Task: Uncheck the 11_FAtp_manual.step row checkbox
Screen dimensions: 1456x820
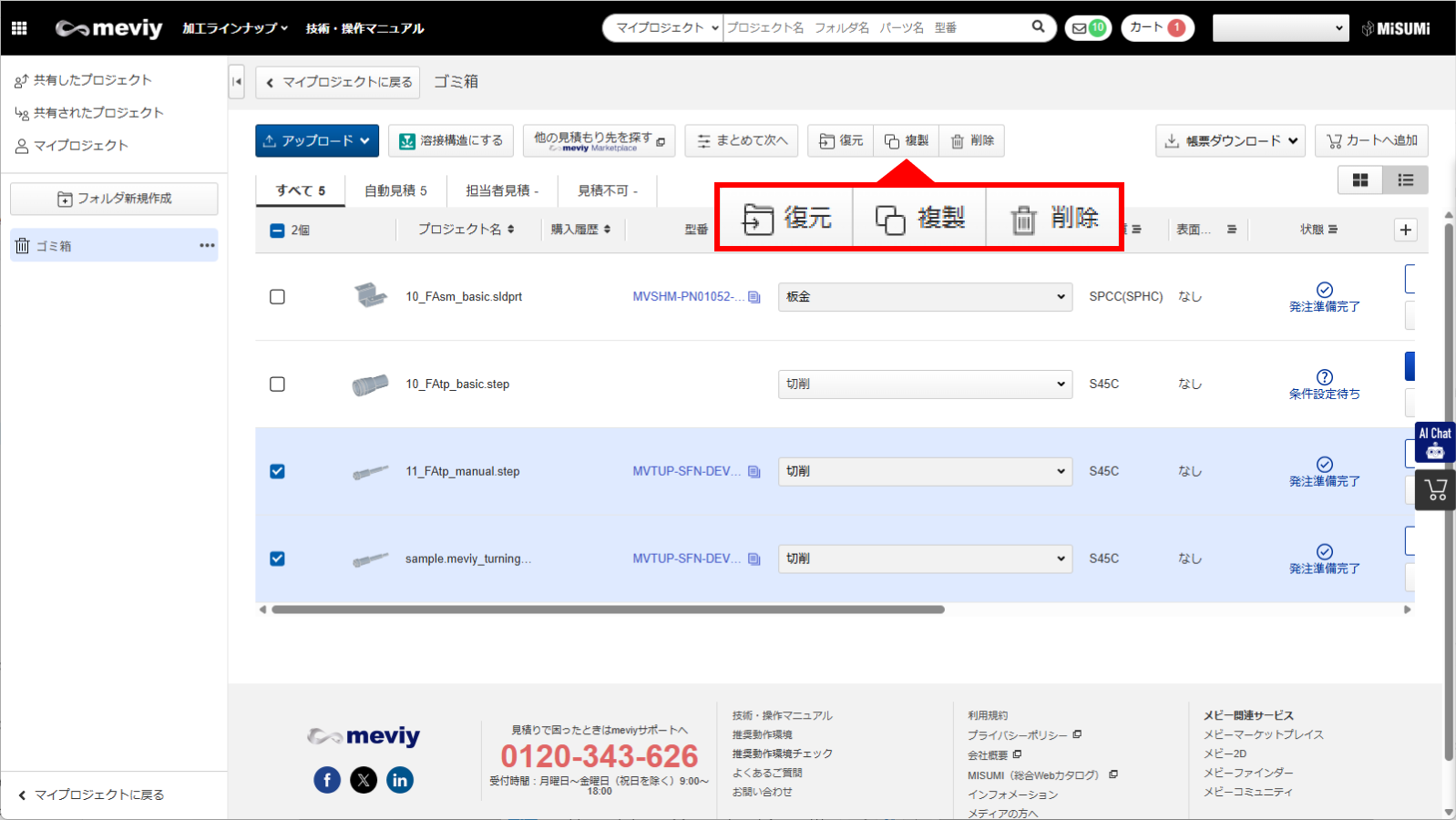Action: pyautogui.click(x=278, y=471)
